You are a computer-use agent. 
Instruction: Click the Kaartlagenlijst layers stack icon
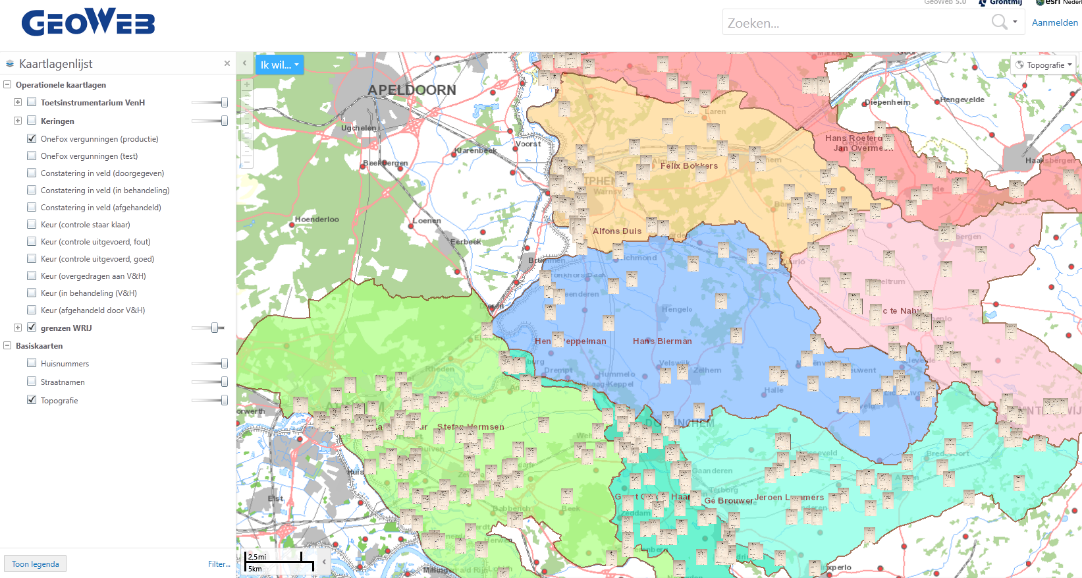(x=10, y=64)
